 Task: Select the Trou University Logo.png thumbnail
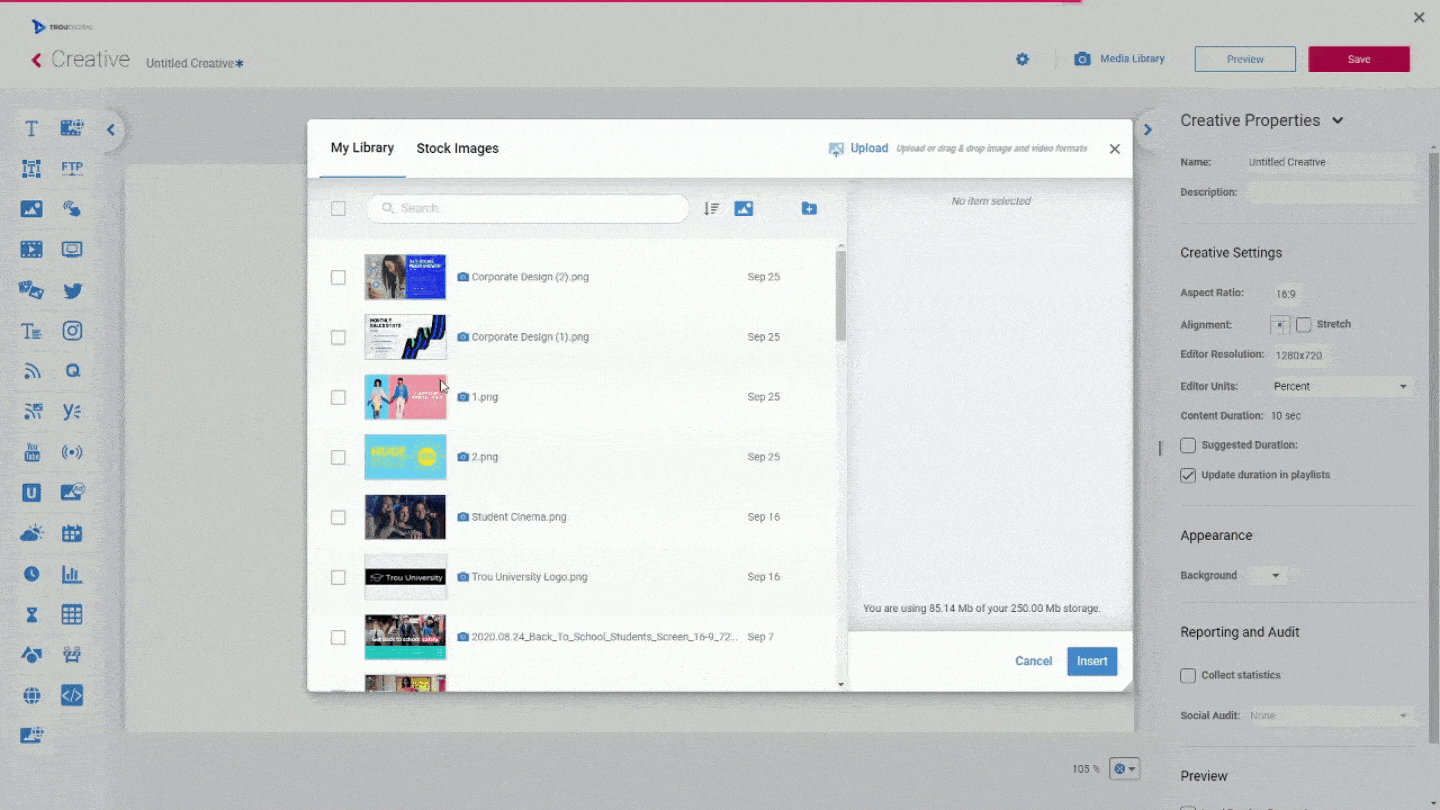coord(405,577)
